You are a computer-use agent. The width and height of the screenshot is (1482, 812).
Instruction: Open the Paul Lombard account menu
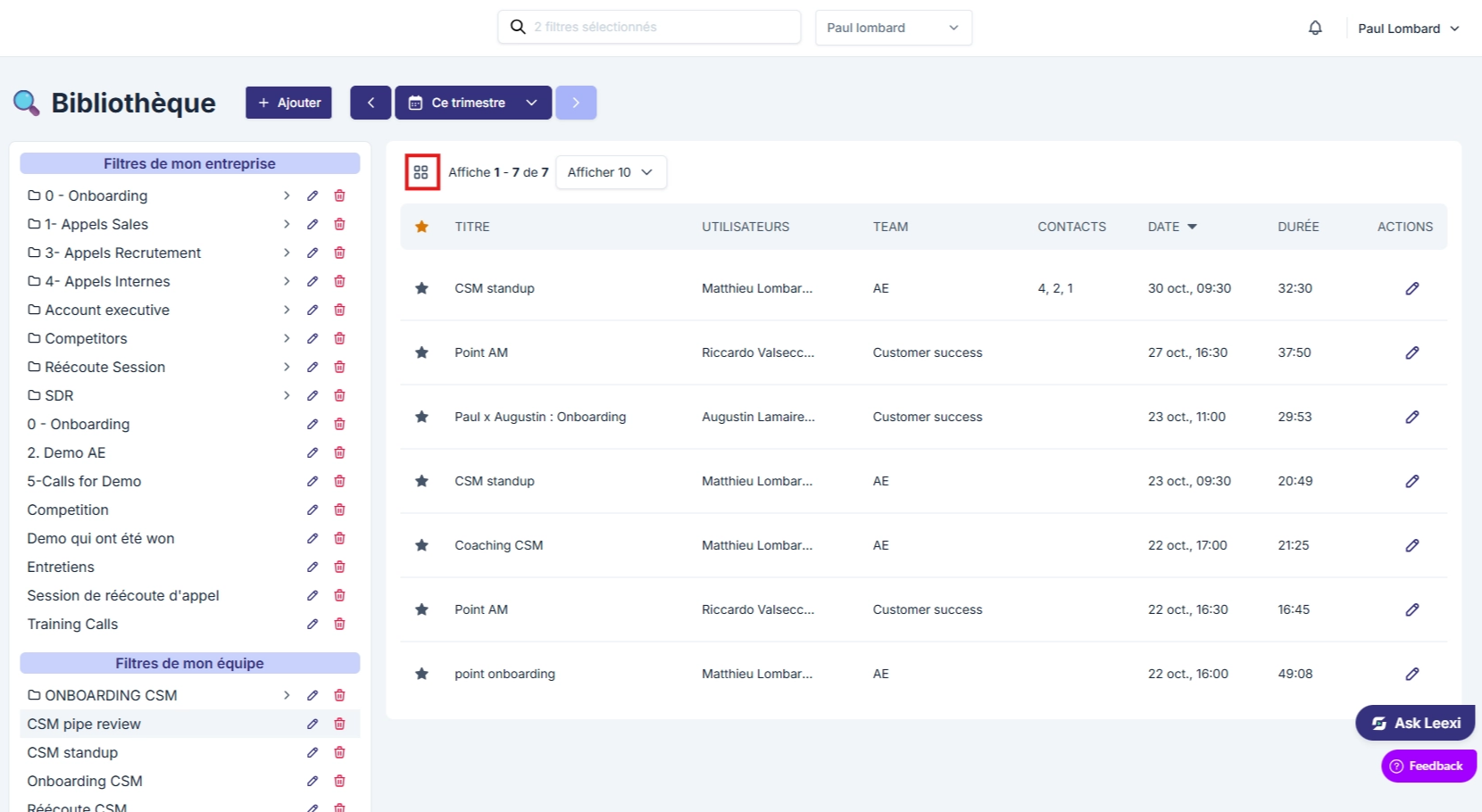coord(1409,29)
